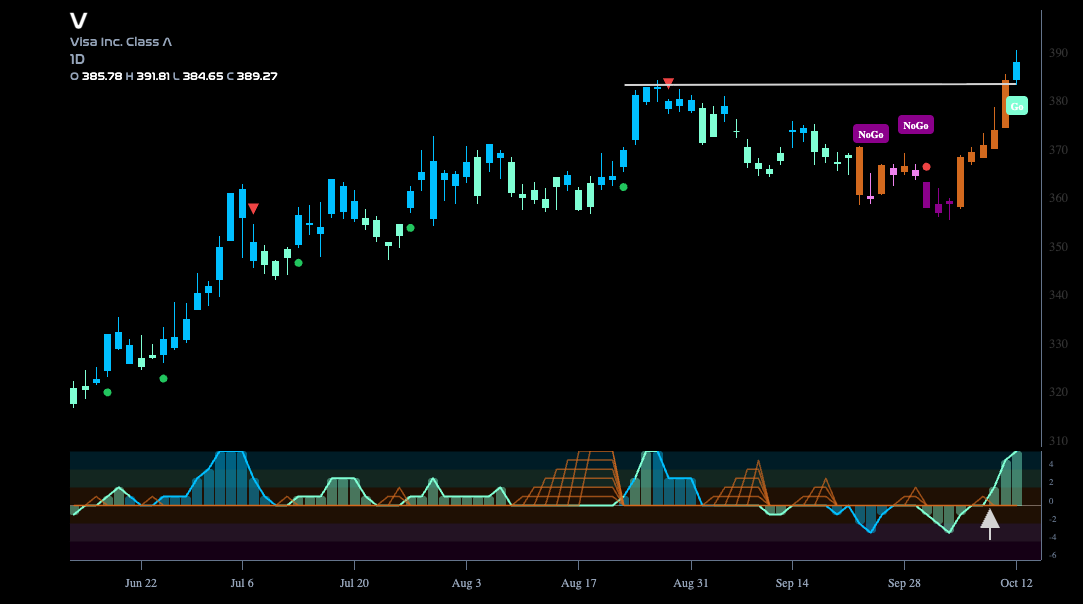
Task: Click the Aug 31 date label
Action: tap(691, 583)
